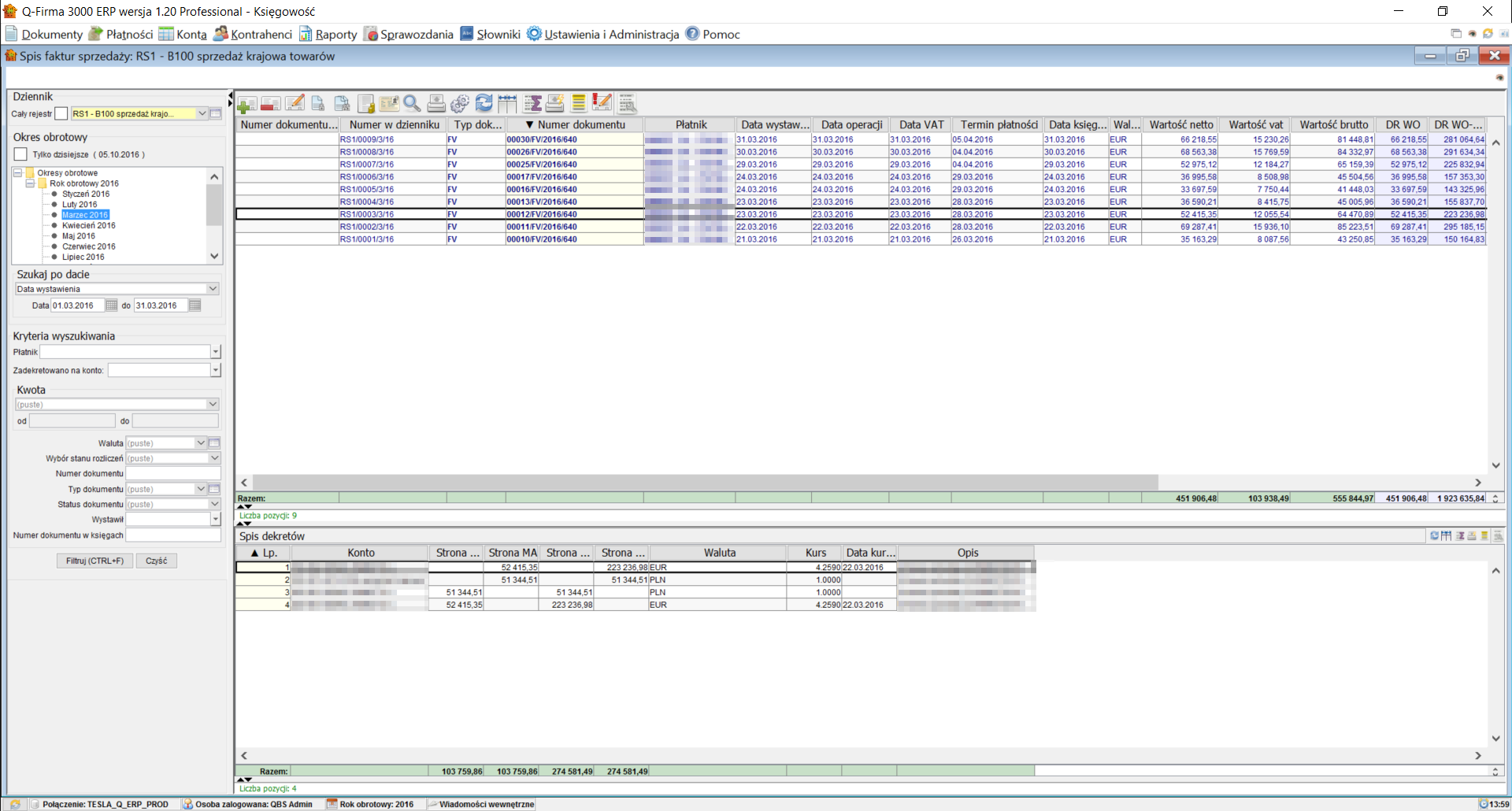Collapse the Rok obrotowy 2016 tree node
Image resolution: width=1512 pixels, height=811 pixels.
click(x=31, y=183)
